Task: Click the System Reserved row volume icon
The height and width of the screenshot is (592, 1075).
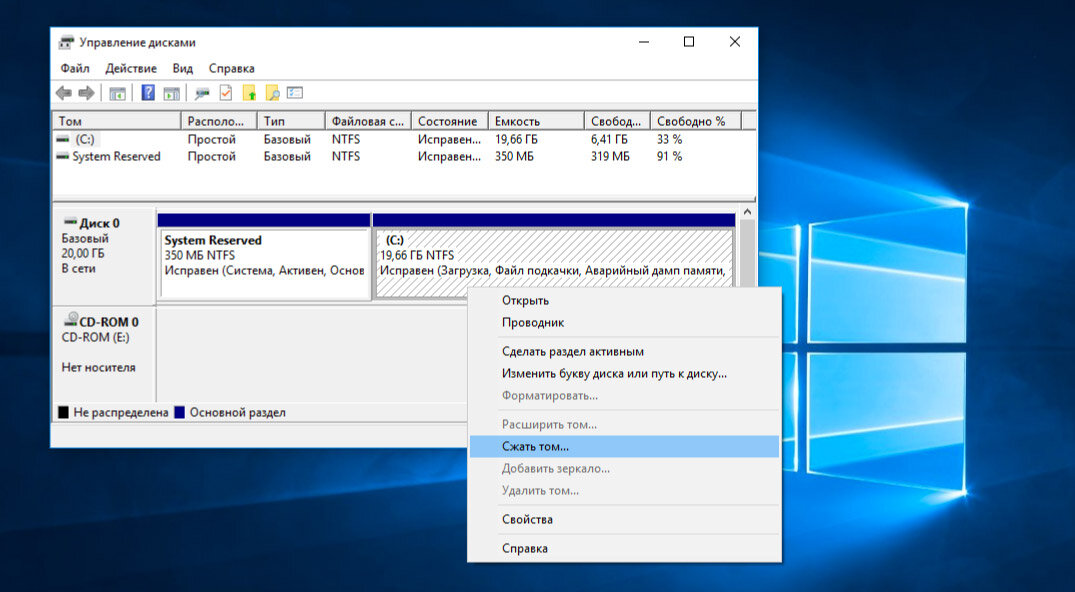Action: click(63, 156)
